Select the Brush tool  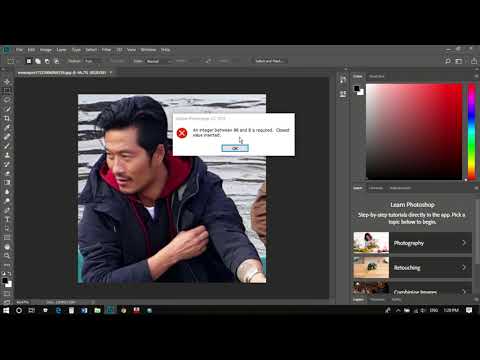(7, 146)
